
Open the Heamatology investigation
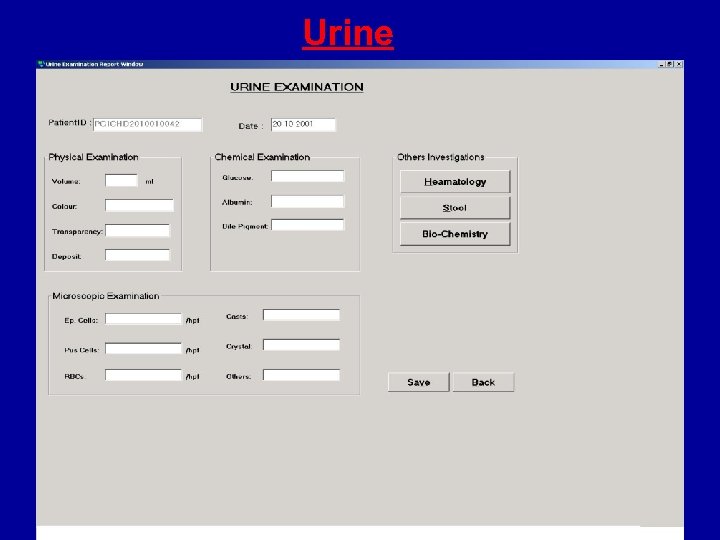click(x=455, y=182)
